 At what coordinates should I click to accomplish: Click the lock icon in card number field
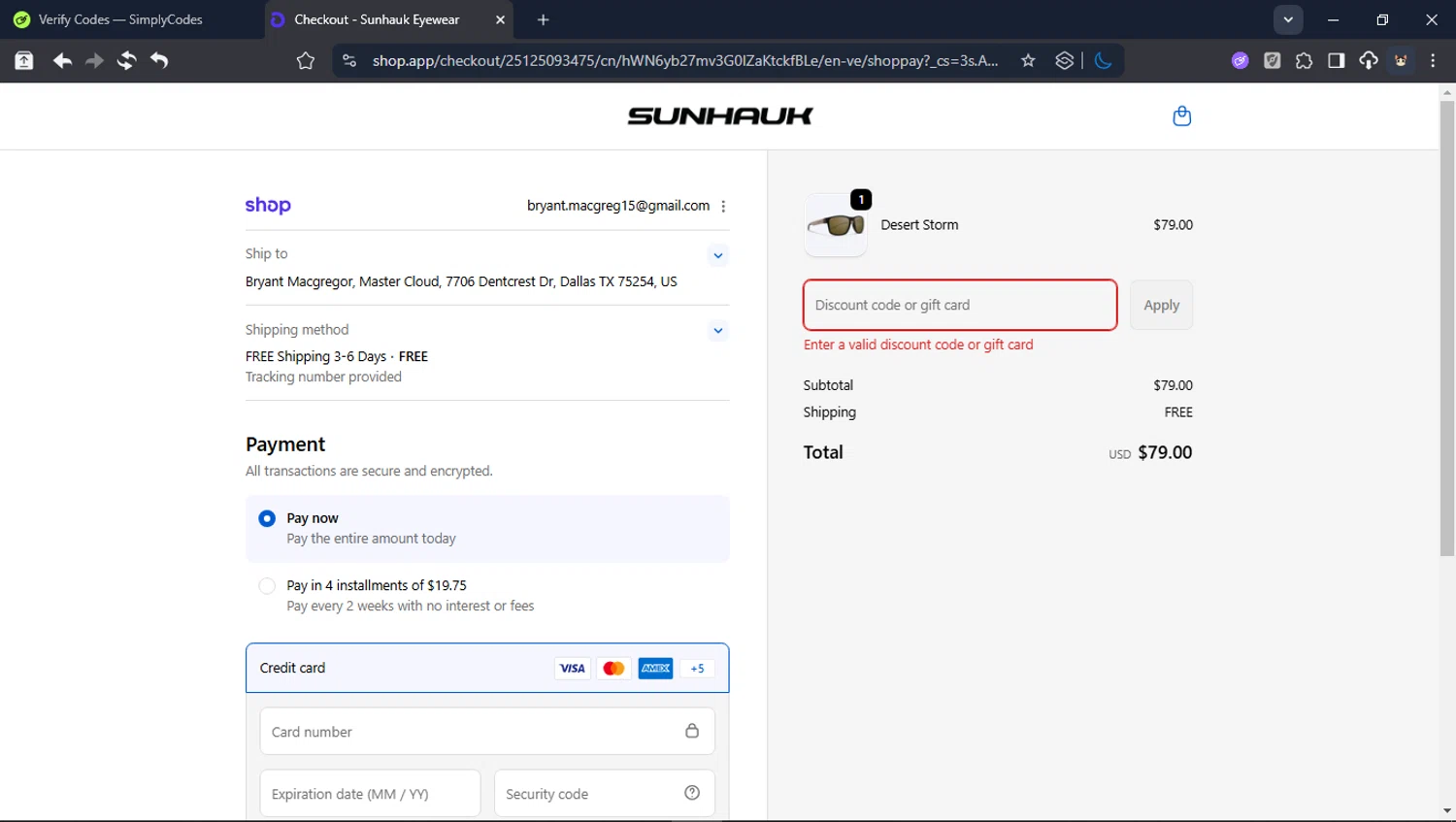692,731
